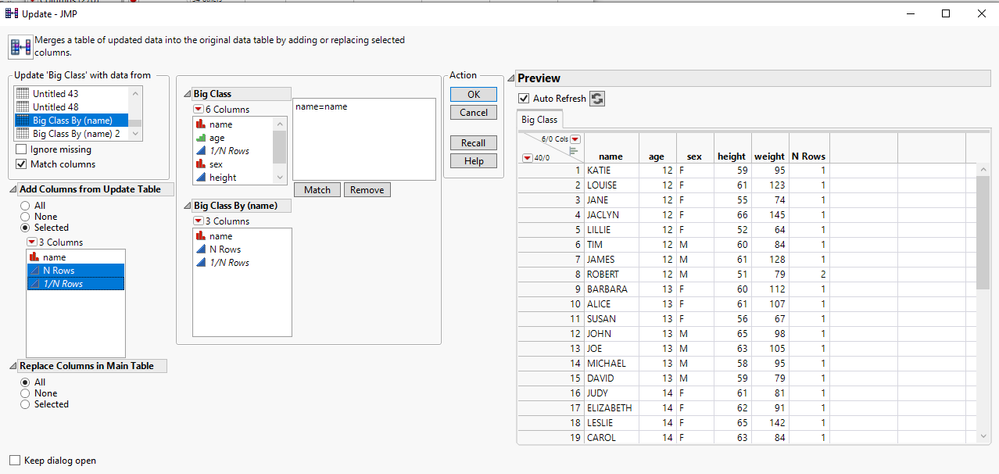Click the MICHAEL cell in preview

point(612,363)
